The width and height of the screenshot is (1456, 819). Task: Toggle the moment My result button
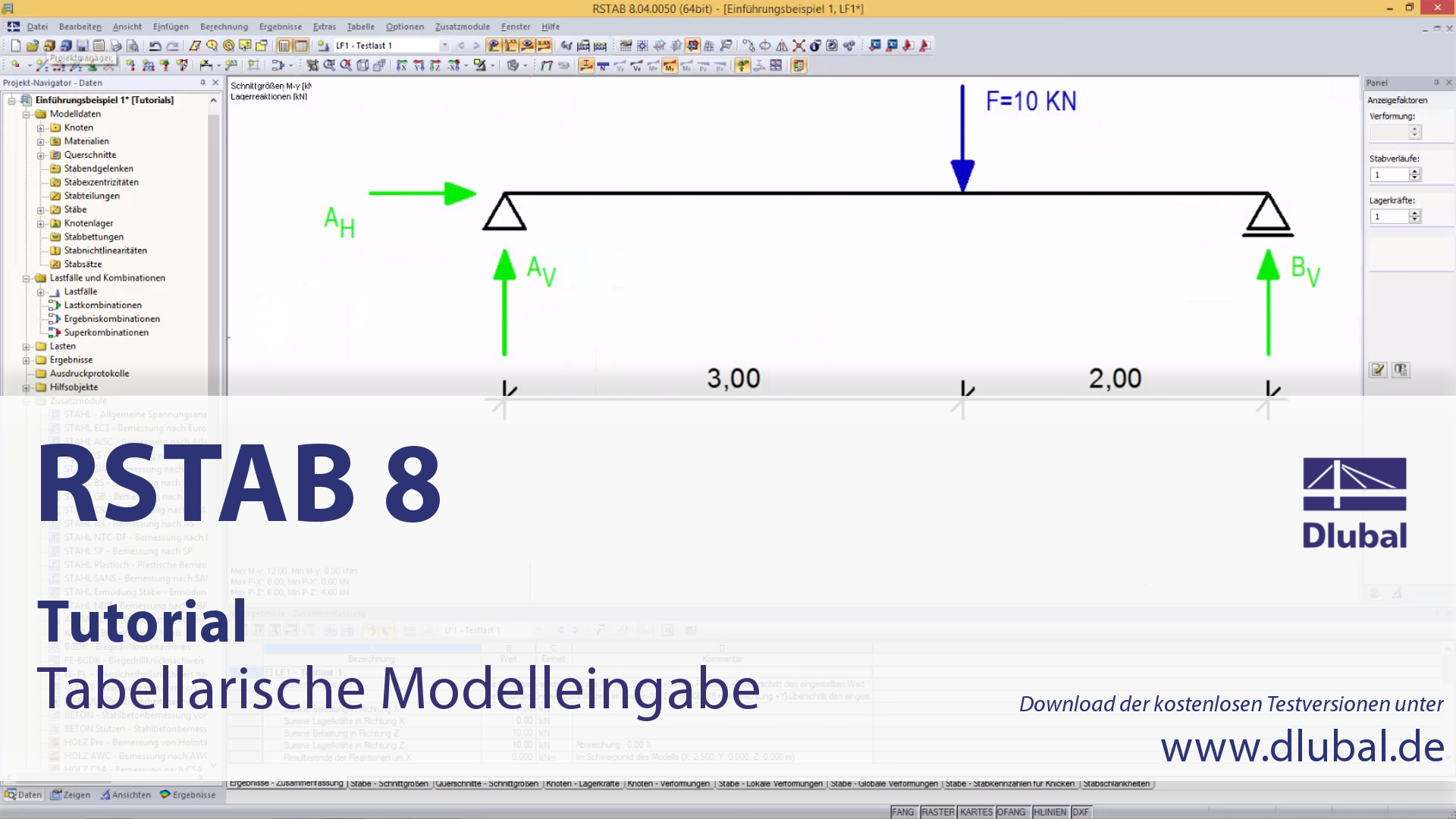click(x=670, y=66)
